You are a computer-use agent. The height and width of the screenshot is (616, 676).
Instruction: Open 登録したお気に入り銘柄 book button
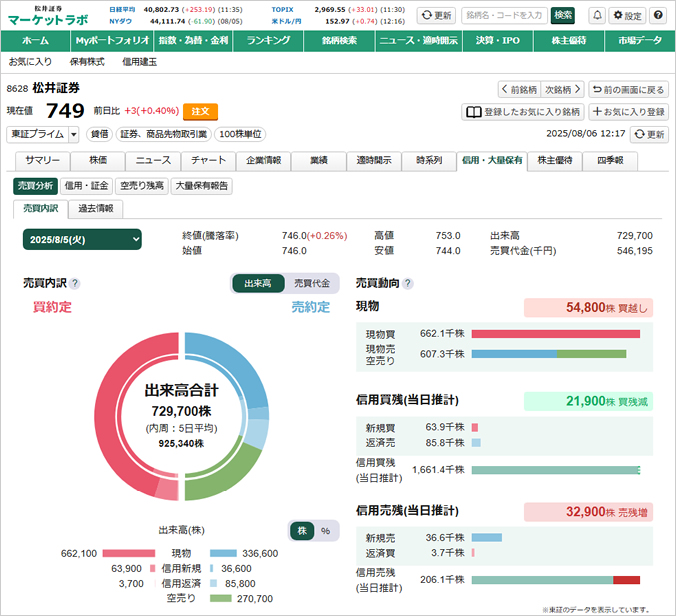pyautogui.click(x=523, y=112)
